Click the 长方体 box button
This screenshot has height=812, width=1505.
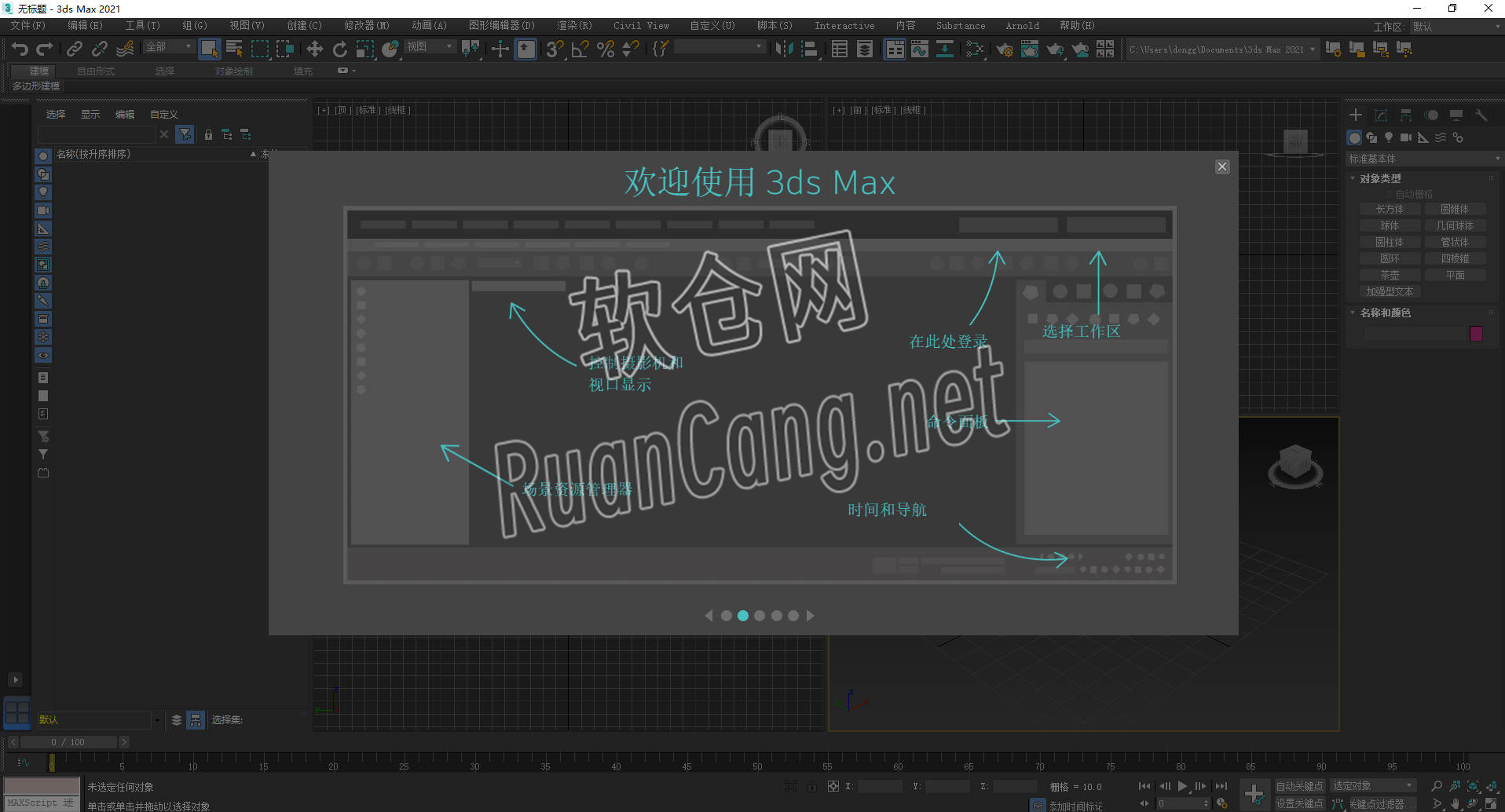[x=1390, y=210]
